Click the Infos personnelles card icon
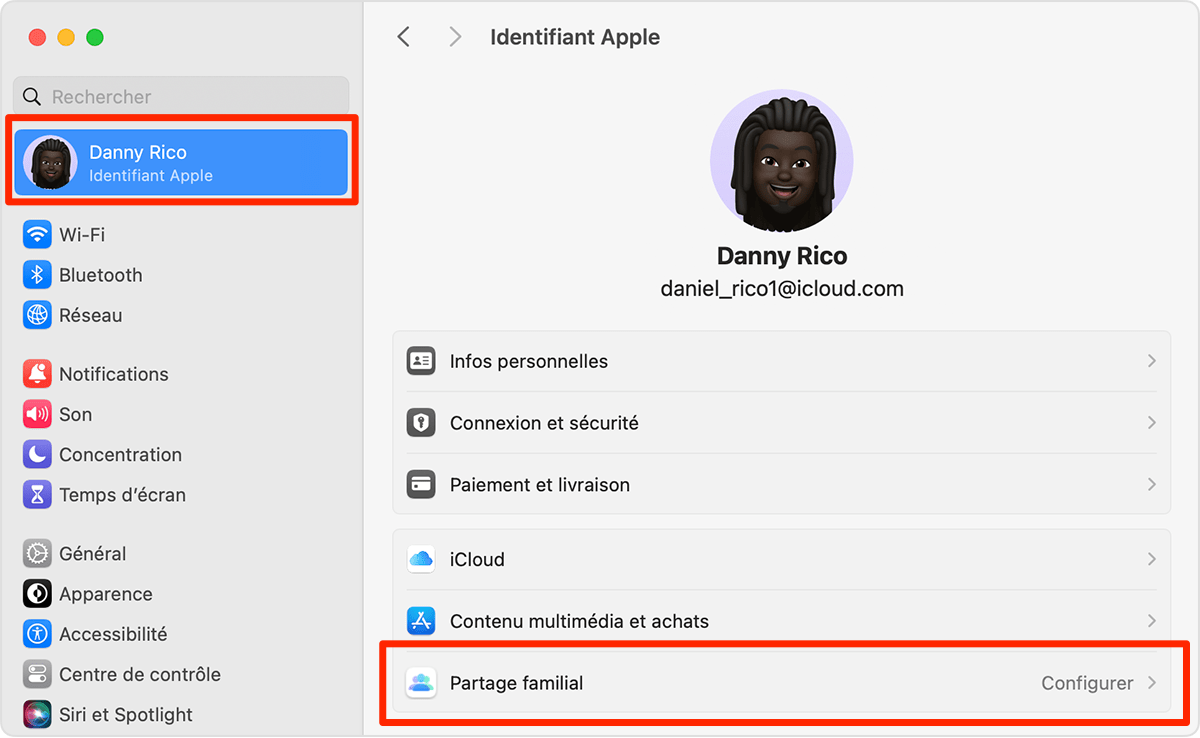The image size is (1200, 738). tap(421, 361)
